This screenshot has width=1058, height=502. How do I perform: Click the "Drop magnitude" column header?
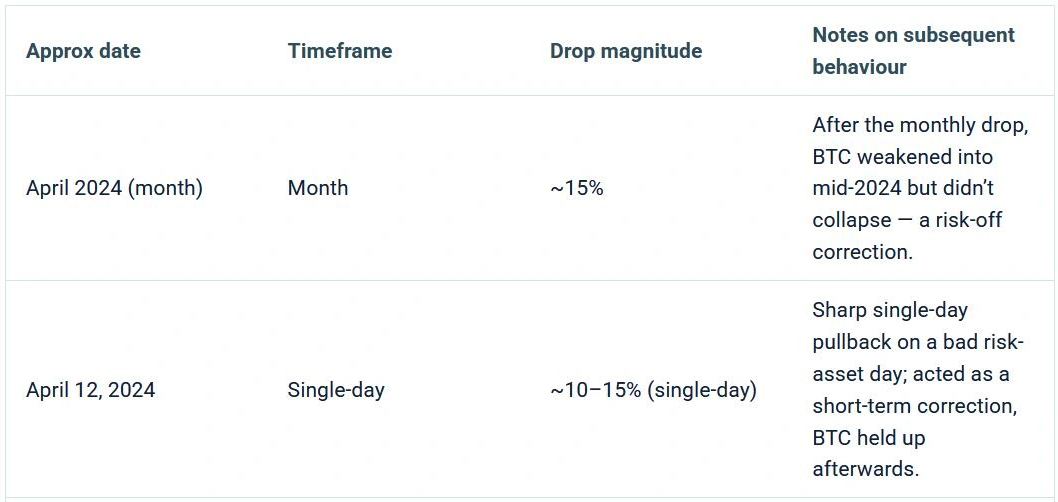click(625, 51)
